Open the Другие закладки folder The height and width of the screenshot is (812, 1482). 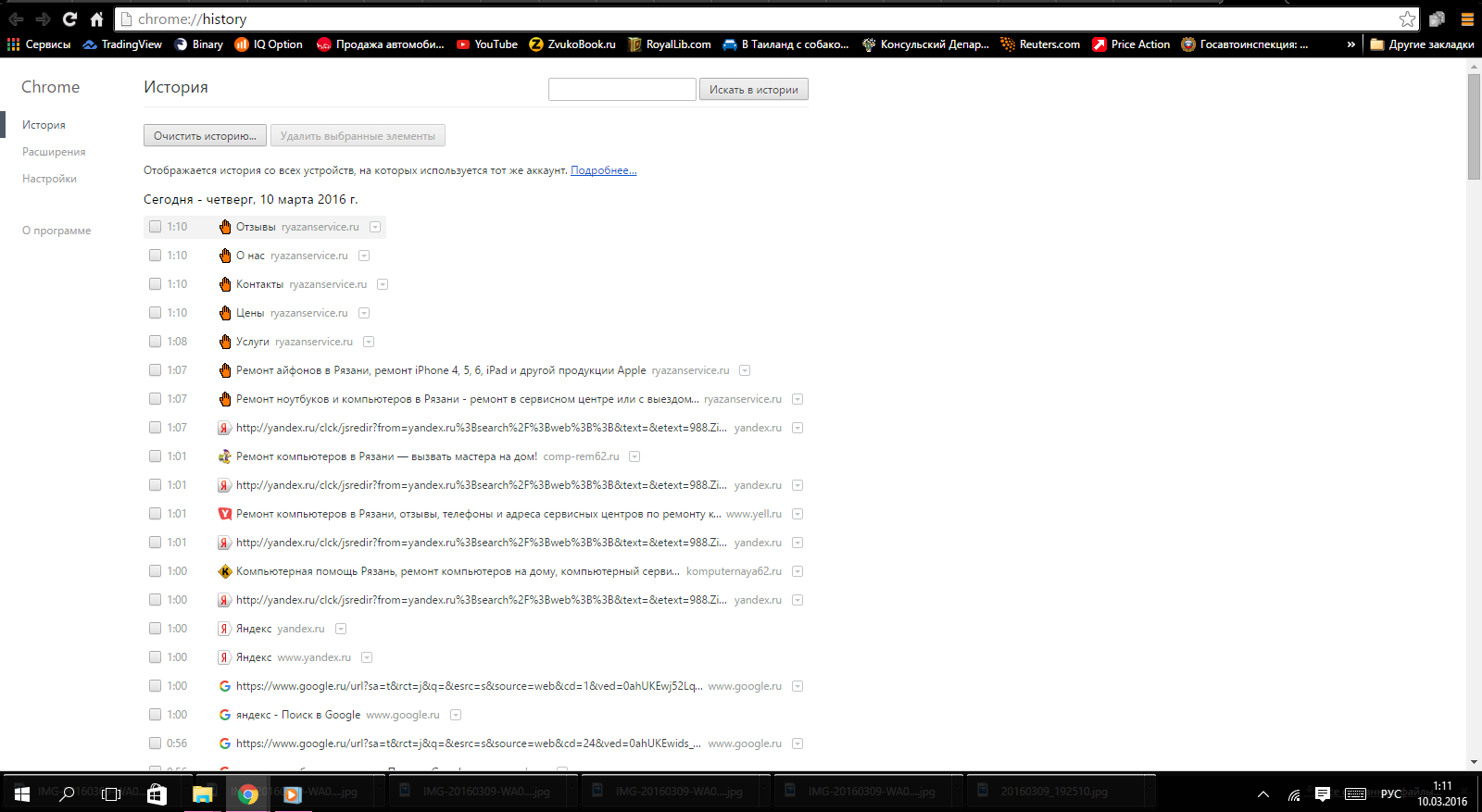coord(1422,44)
